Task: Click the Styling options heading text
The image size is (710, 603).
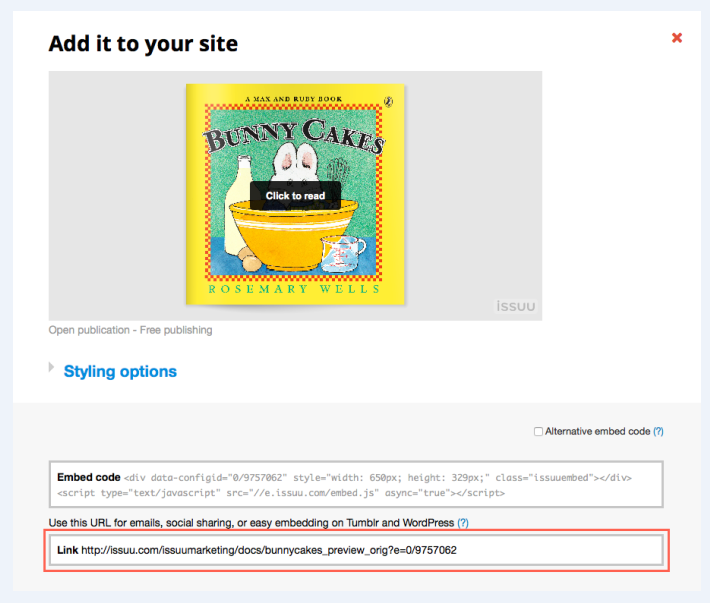Action: (x=120, y=371)
